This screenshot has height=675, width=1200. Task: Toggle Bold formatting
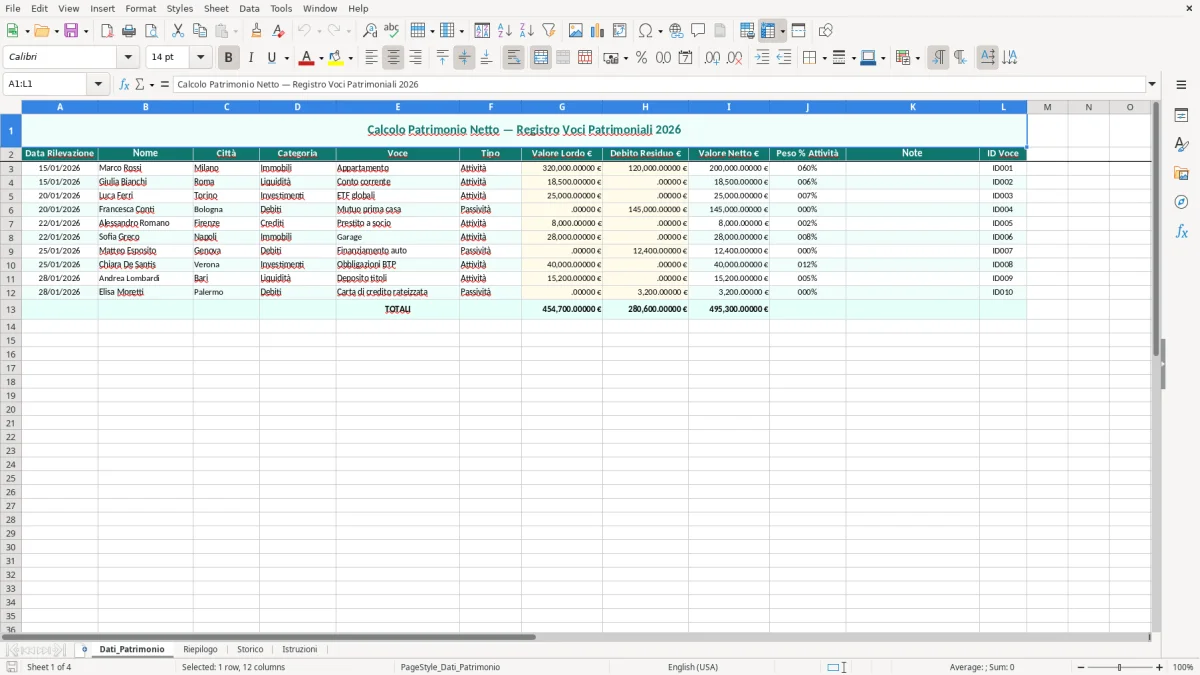pos(228,58)
